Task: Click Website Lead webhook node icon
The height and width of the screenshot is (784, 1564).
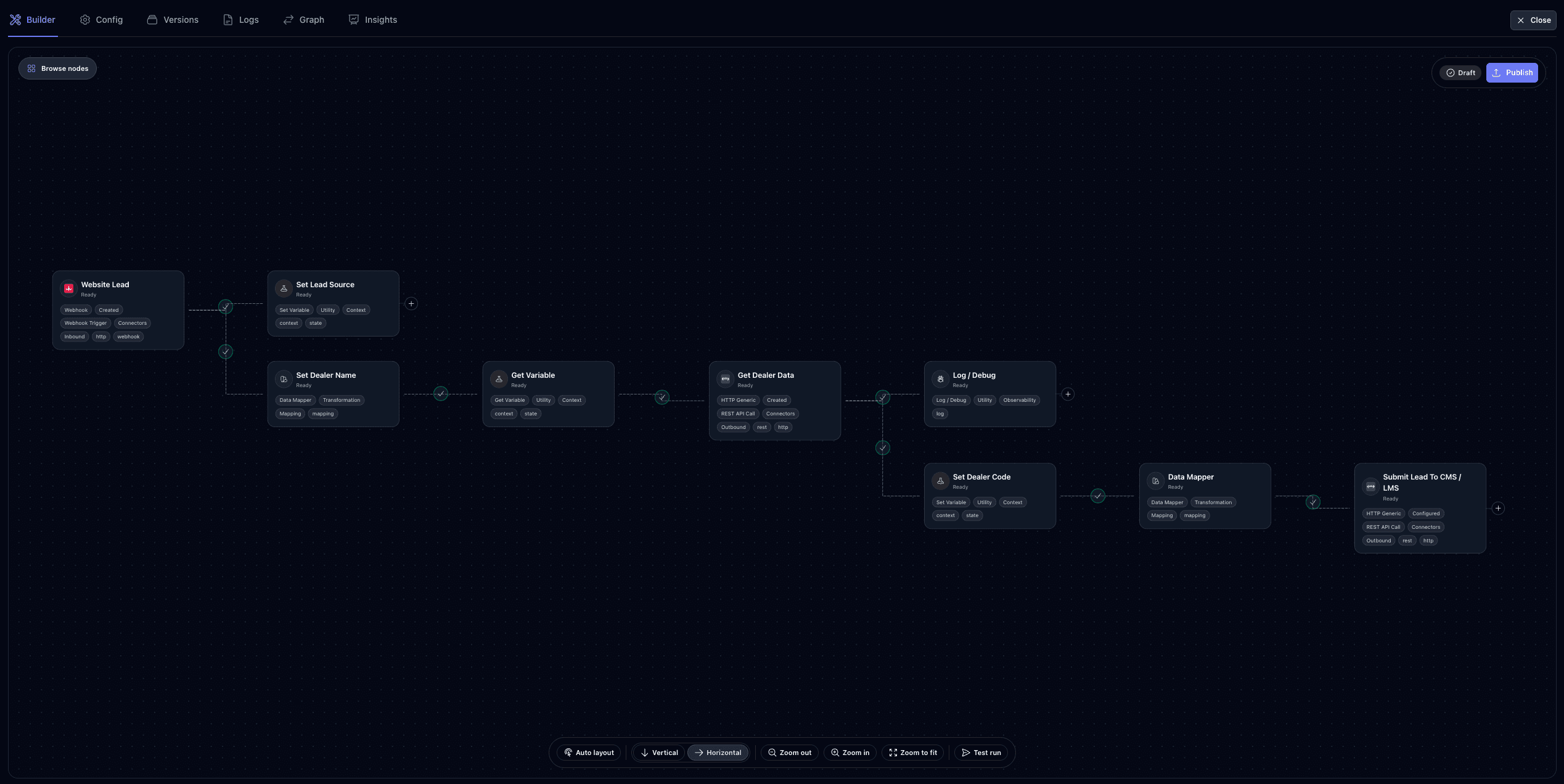Action: (x=68, y=288)
